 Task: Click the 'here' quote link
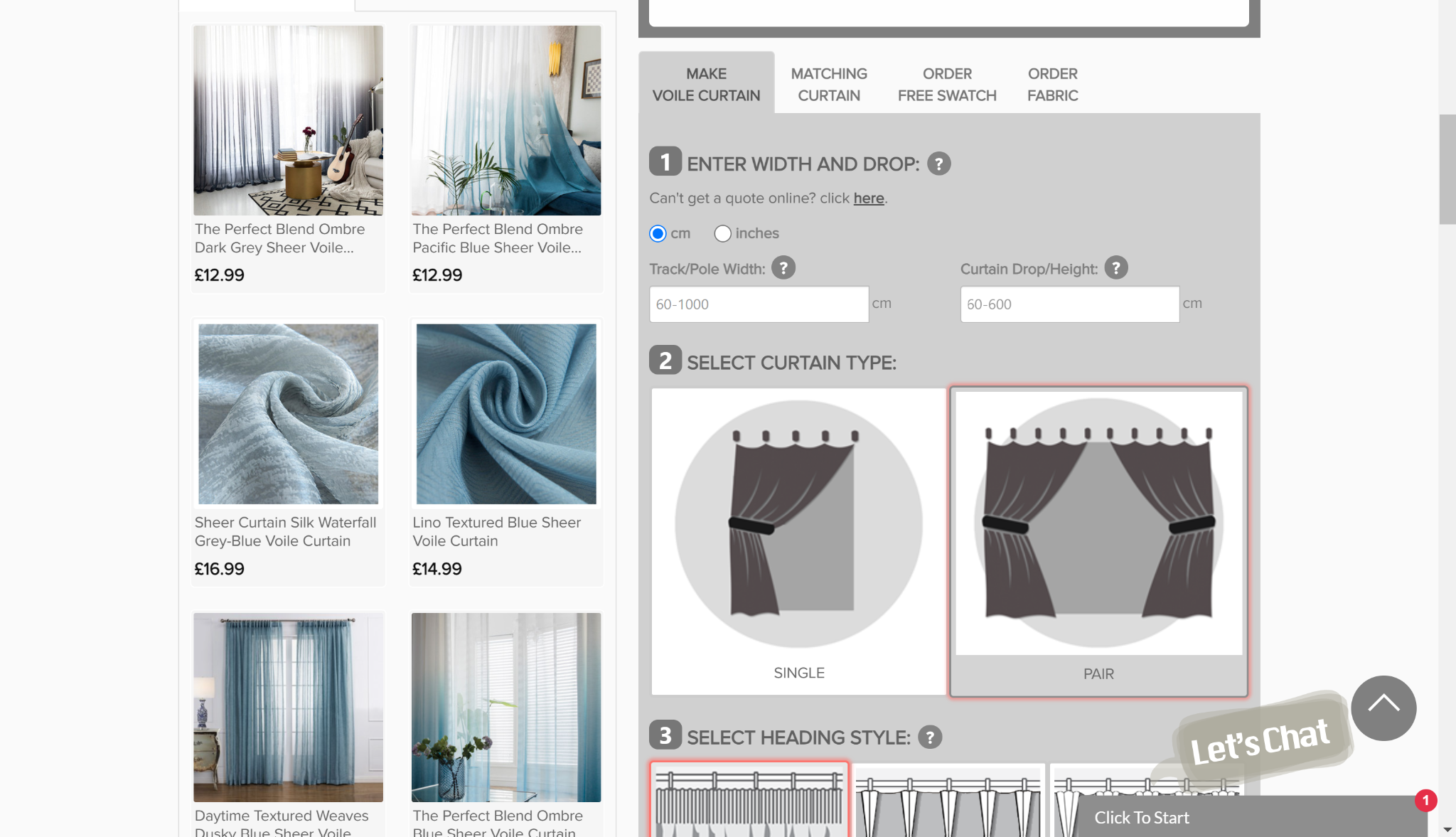click(868, 198)
